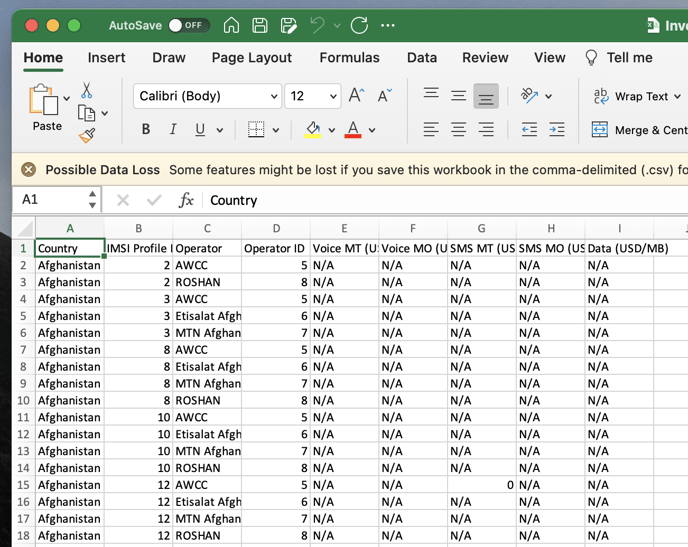Expand the font size dropdown
Image resolution: width=688 pixels, height=547 pixels.
pos(333,96)
